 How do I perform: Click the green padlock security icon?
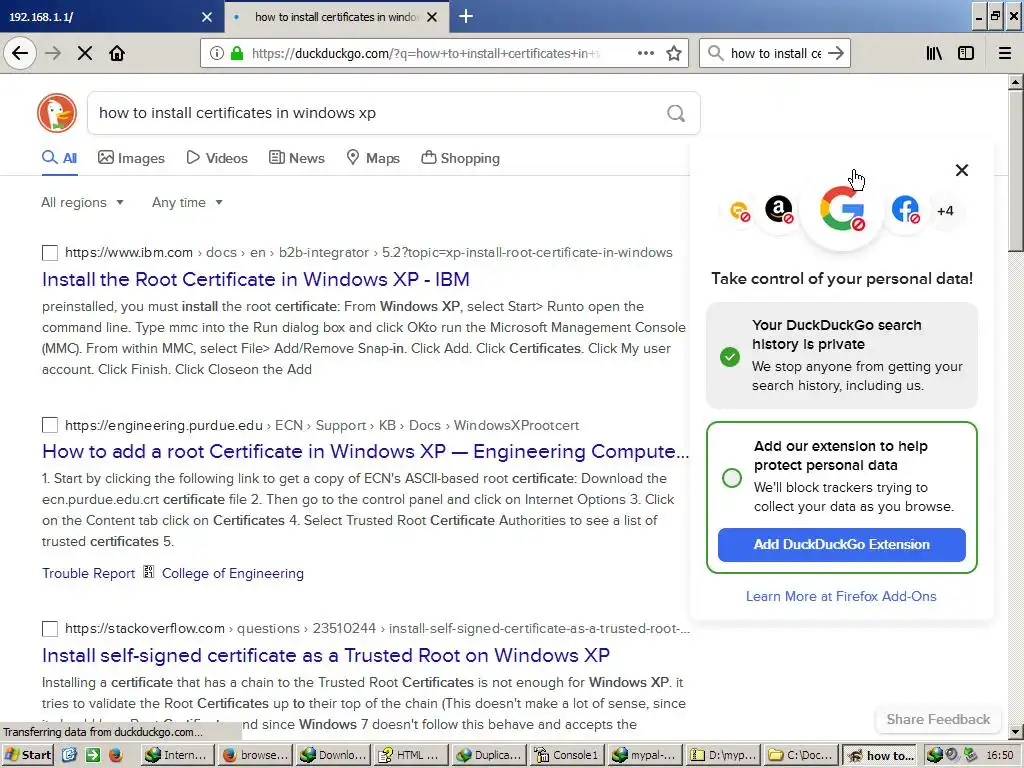pyautogui.click(x=237, y=53)
